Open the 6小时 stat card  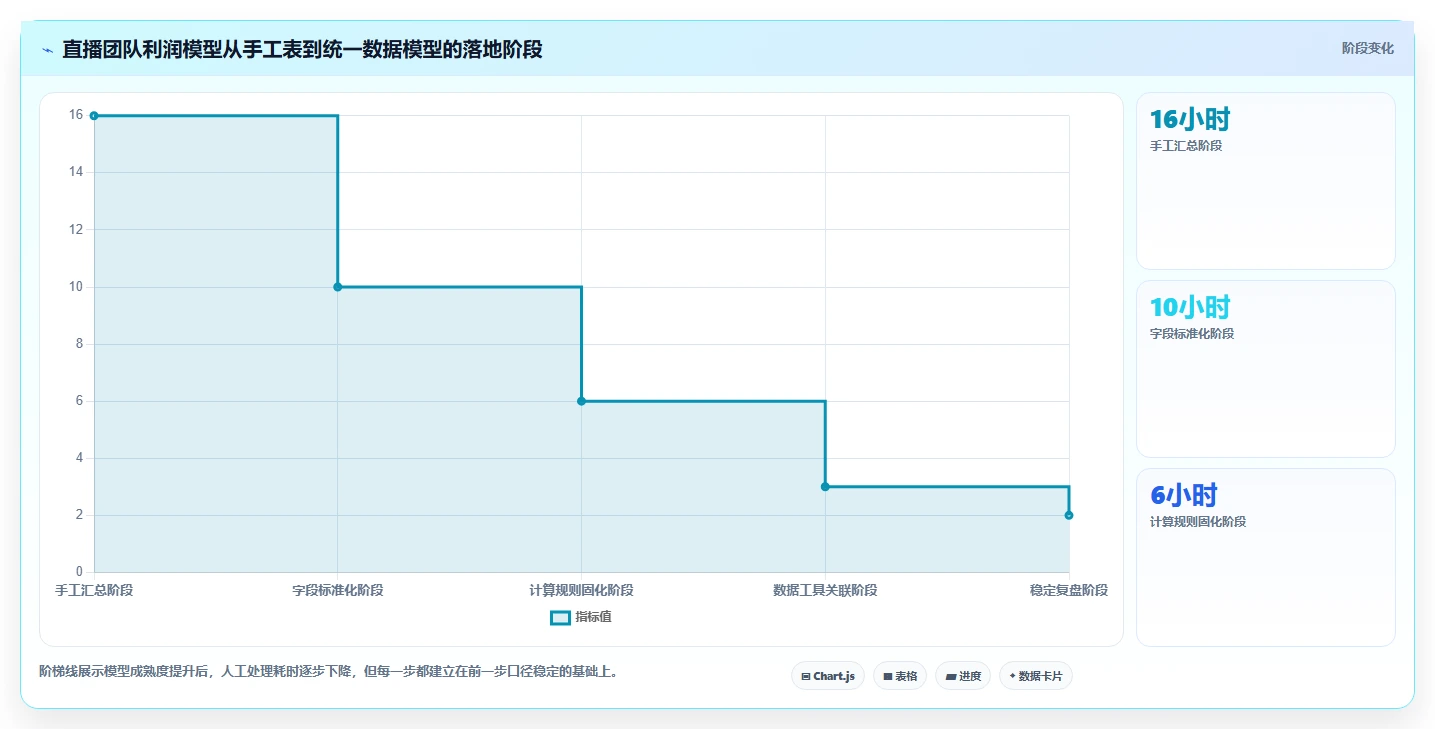click(1265, 557)
